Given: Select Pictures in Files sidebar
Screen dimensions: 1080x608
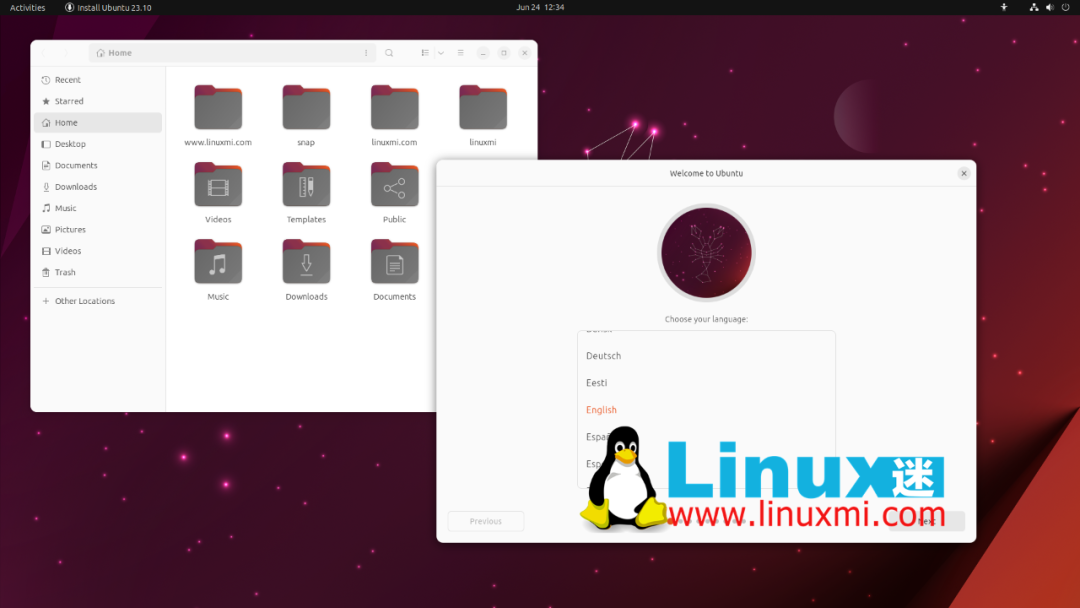Looking at the screenshot, I should pyautogui.click(x=98, y=229).
